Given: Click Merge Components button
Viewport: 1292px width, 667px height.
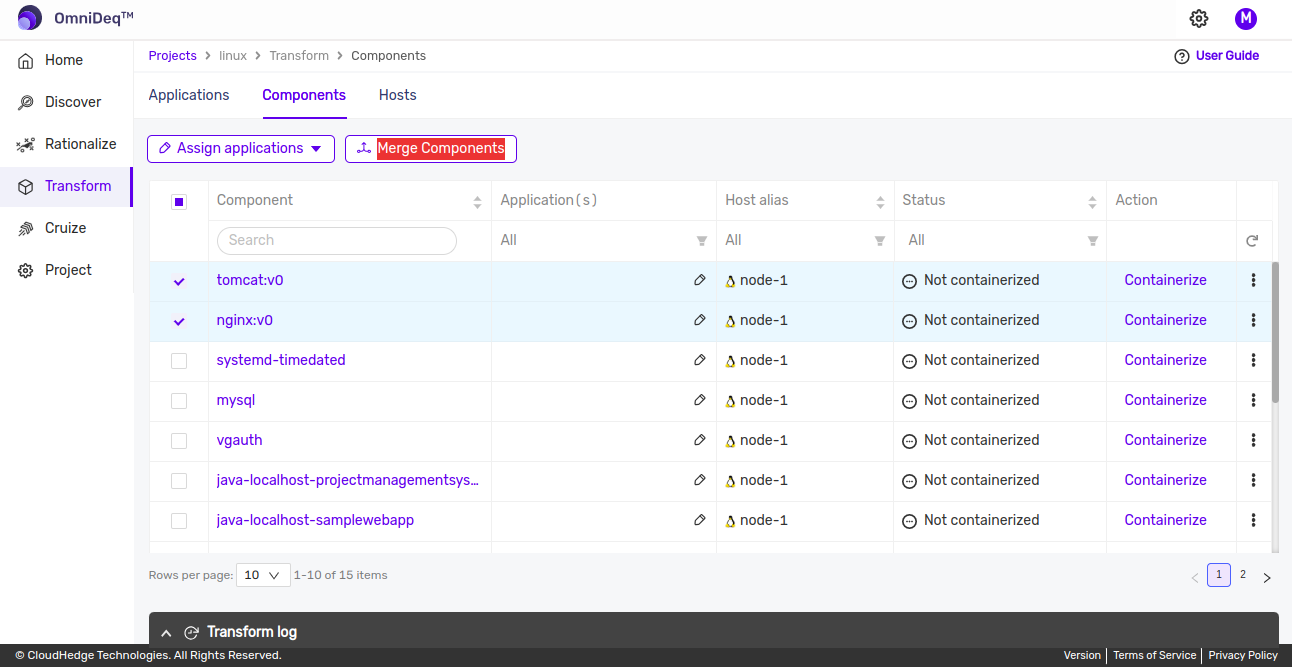Looking at the screenshot, I should (431, 148).
